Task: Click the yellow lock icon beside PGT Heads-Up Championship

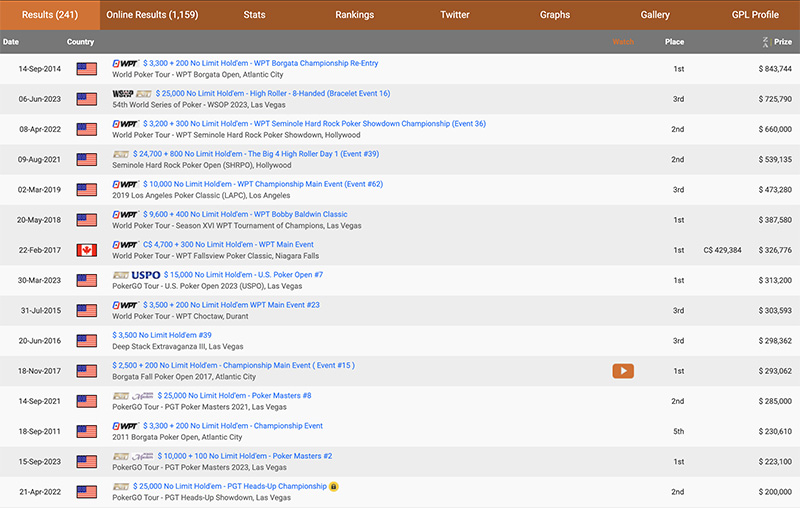Action: 334,486
